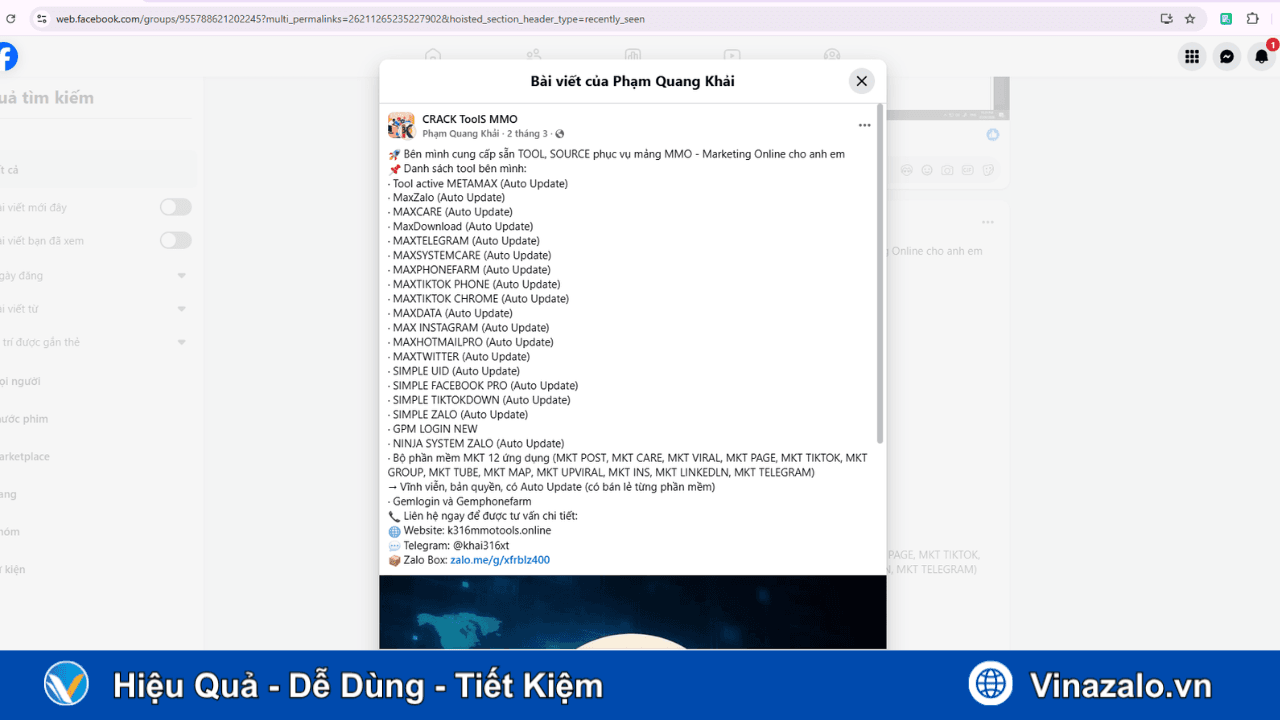Viewport: 1280px width, 720px height.
Task: Open the Video icon in the top navigation
Action: pos(731,57)
